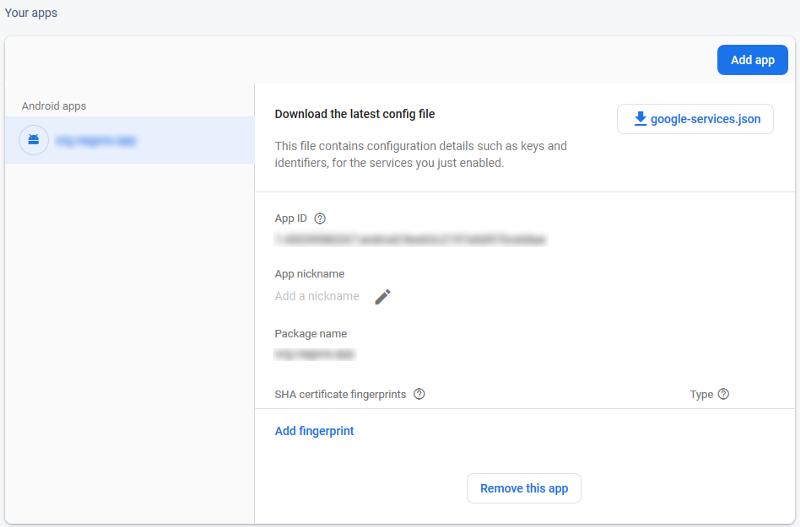
Task: Open the help icon next to Type
Action: (x=723, y=394)
